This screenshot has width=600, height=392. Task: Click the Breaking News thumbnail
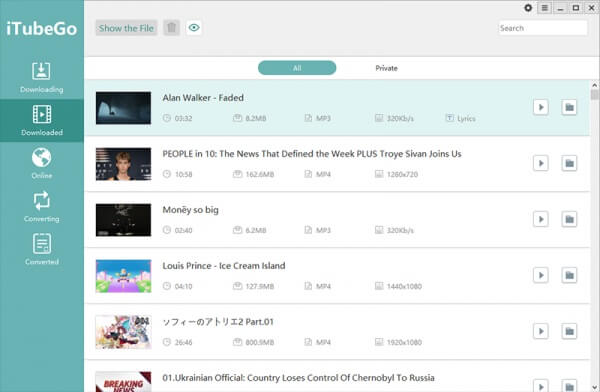pos(123,382)
